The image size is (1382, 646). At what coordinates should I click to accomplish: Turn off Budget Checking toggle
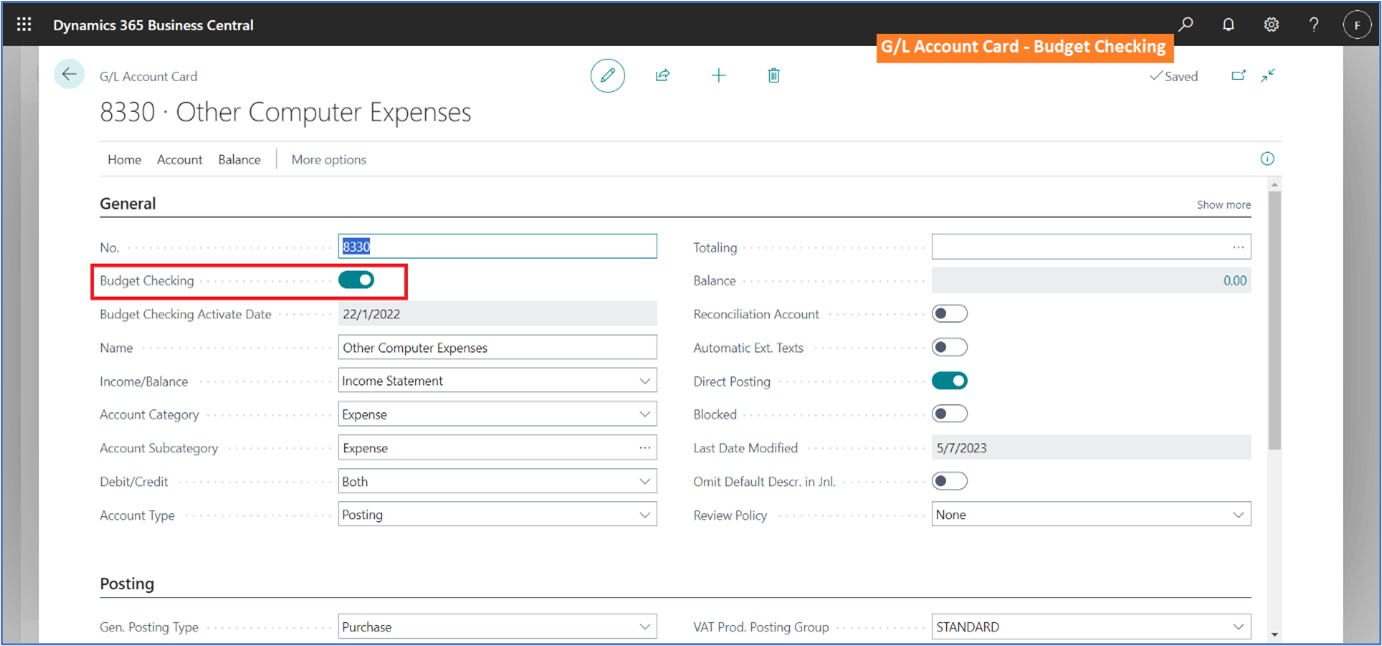pos(356,280)
